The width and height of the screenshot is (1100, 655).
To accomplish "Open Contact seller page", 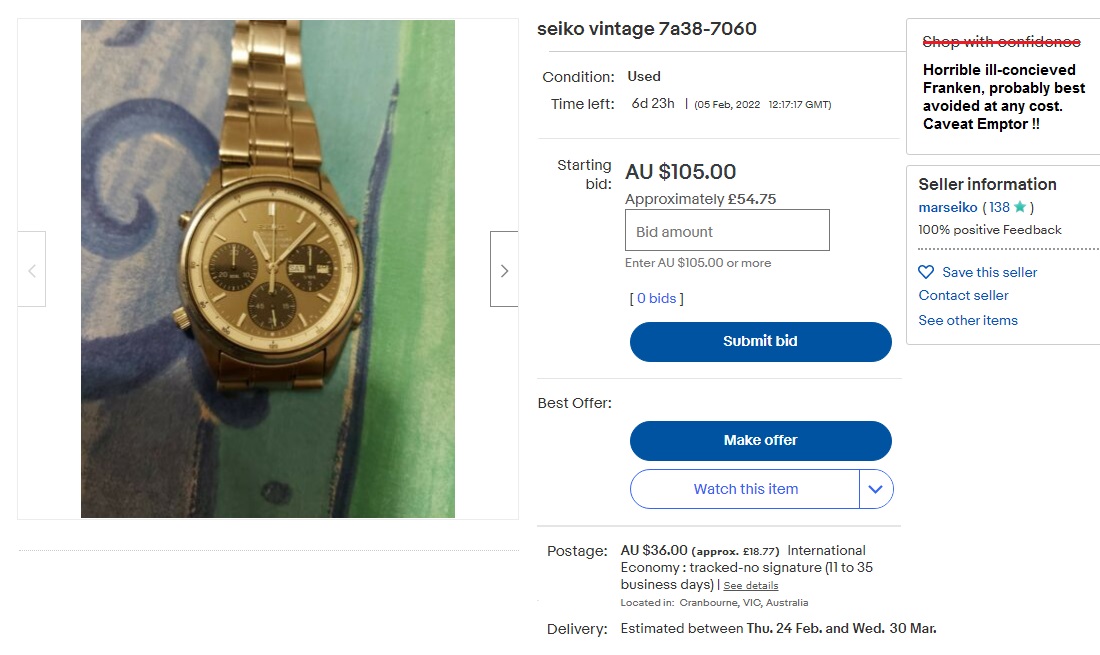I will pos(963,295).
